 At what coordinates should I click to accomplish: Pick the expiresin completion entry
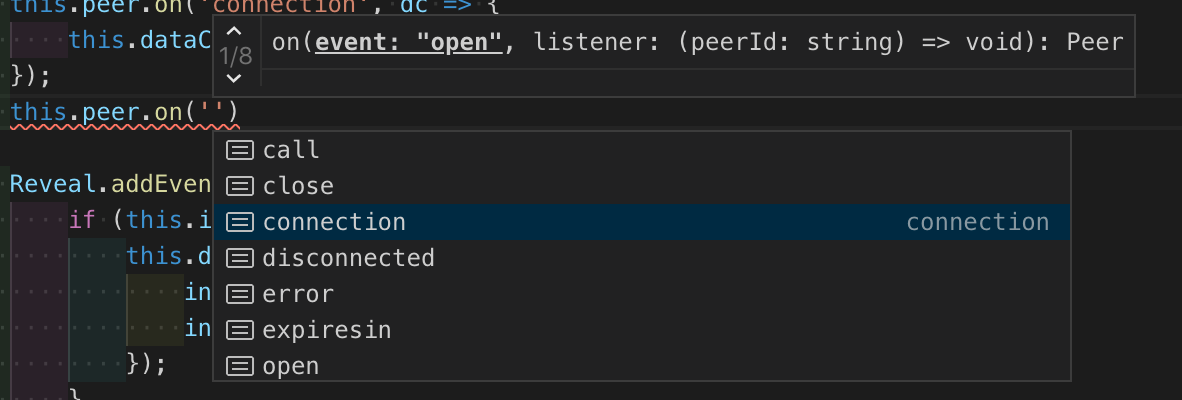[x=642, y=330]
